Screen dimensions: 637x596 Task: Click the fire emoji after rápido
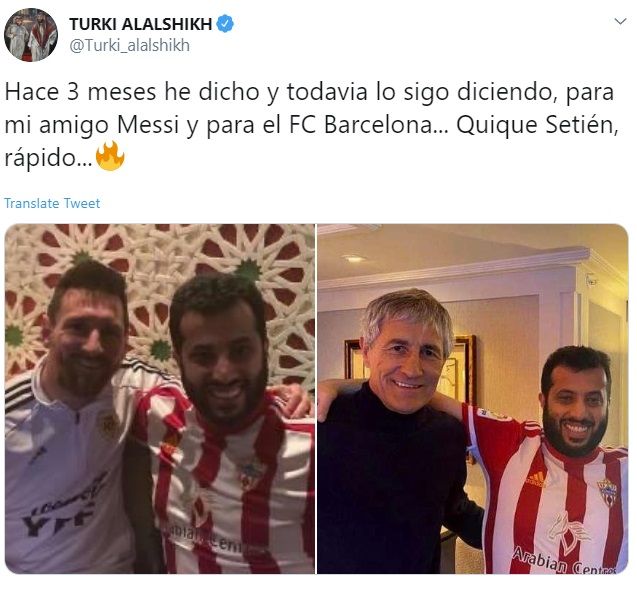tap(110, 156)
